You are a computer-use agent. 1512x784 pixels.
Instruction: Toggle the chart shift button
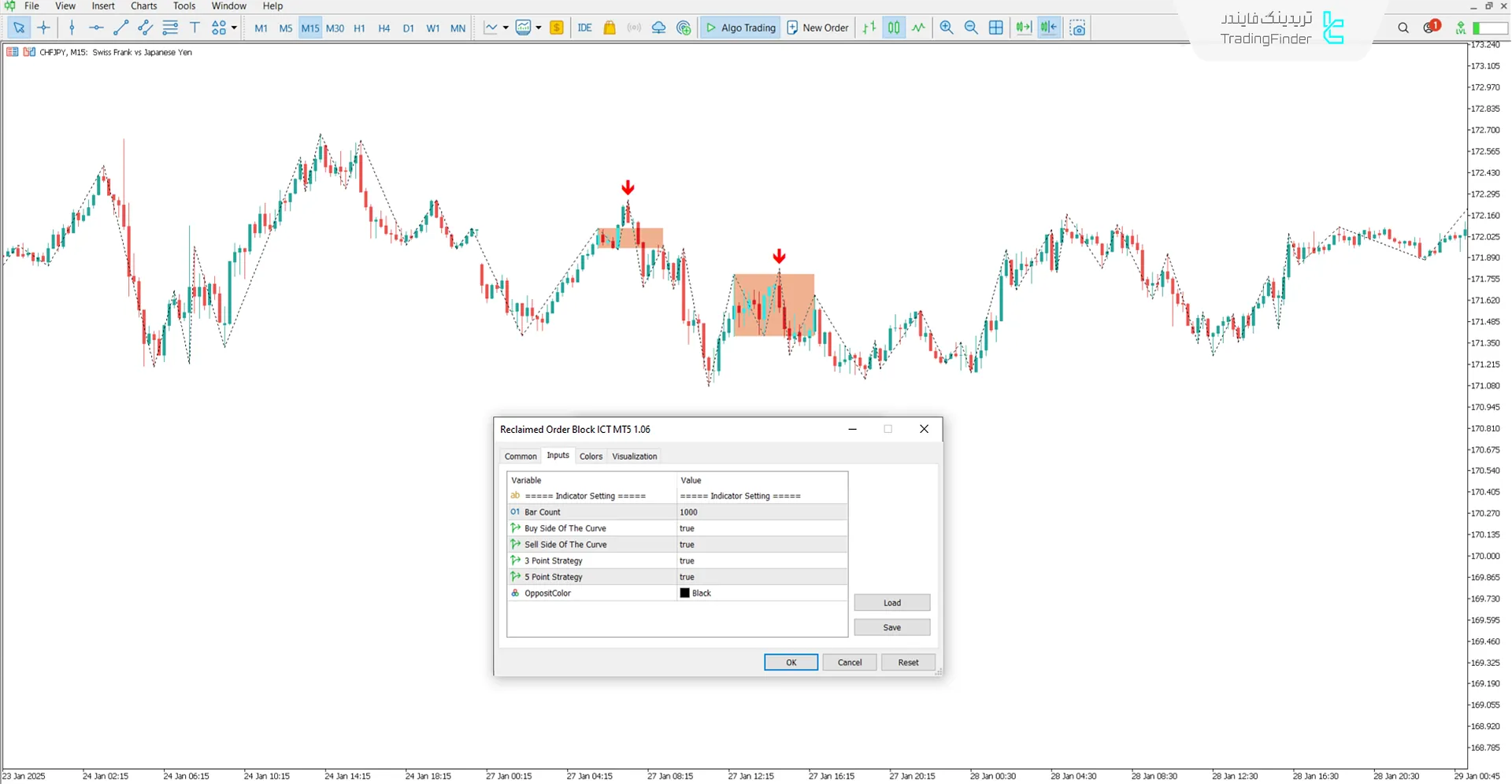coord(1049,28)
